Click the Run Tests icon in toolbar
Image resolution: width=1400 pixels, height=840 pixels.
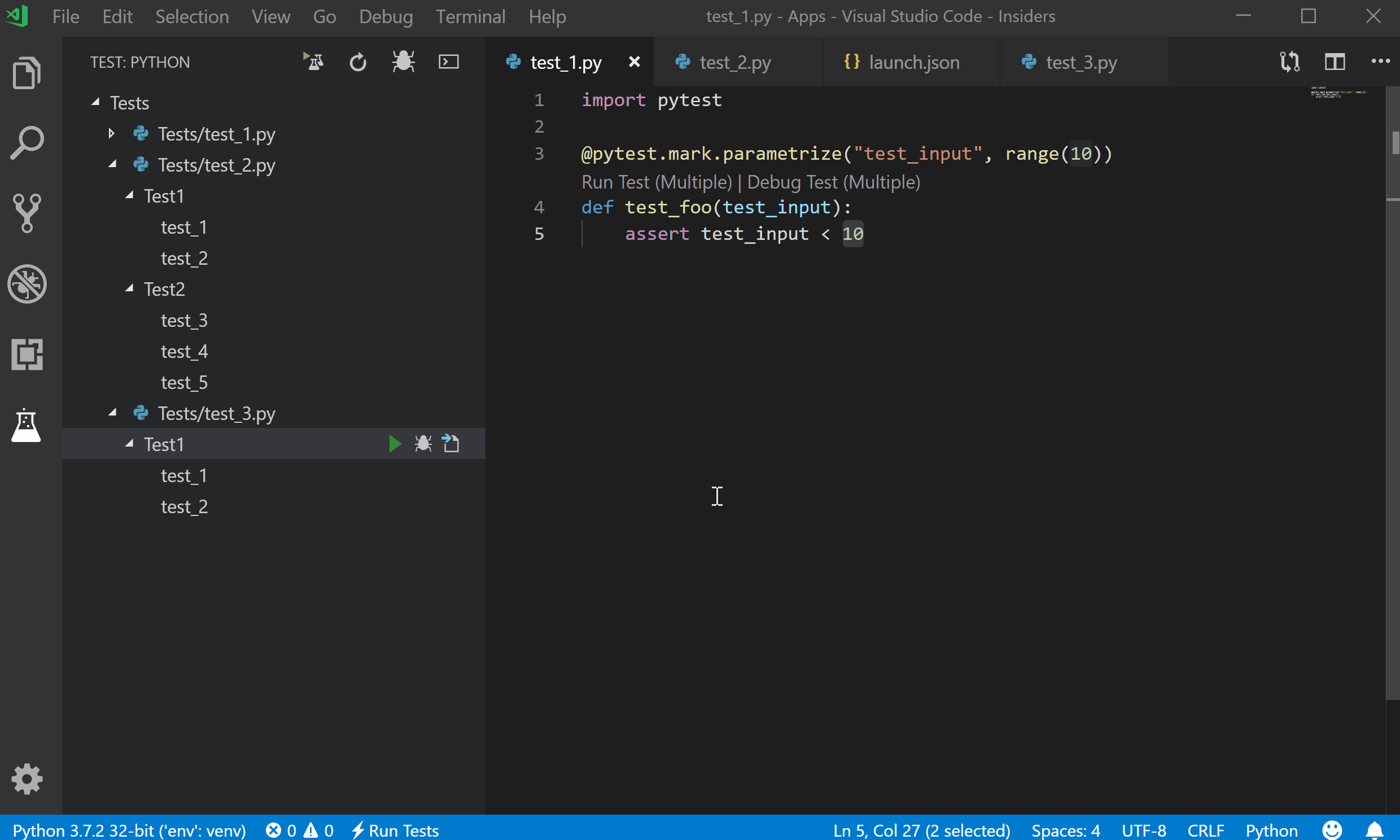[313, 62]
